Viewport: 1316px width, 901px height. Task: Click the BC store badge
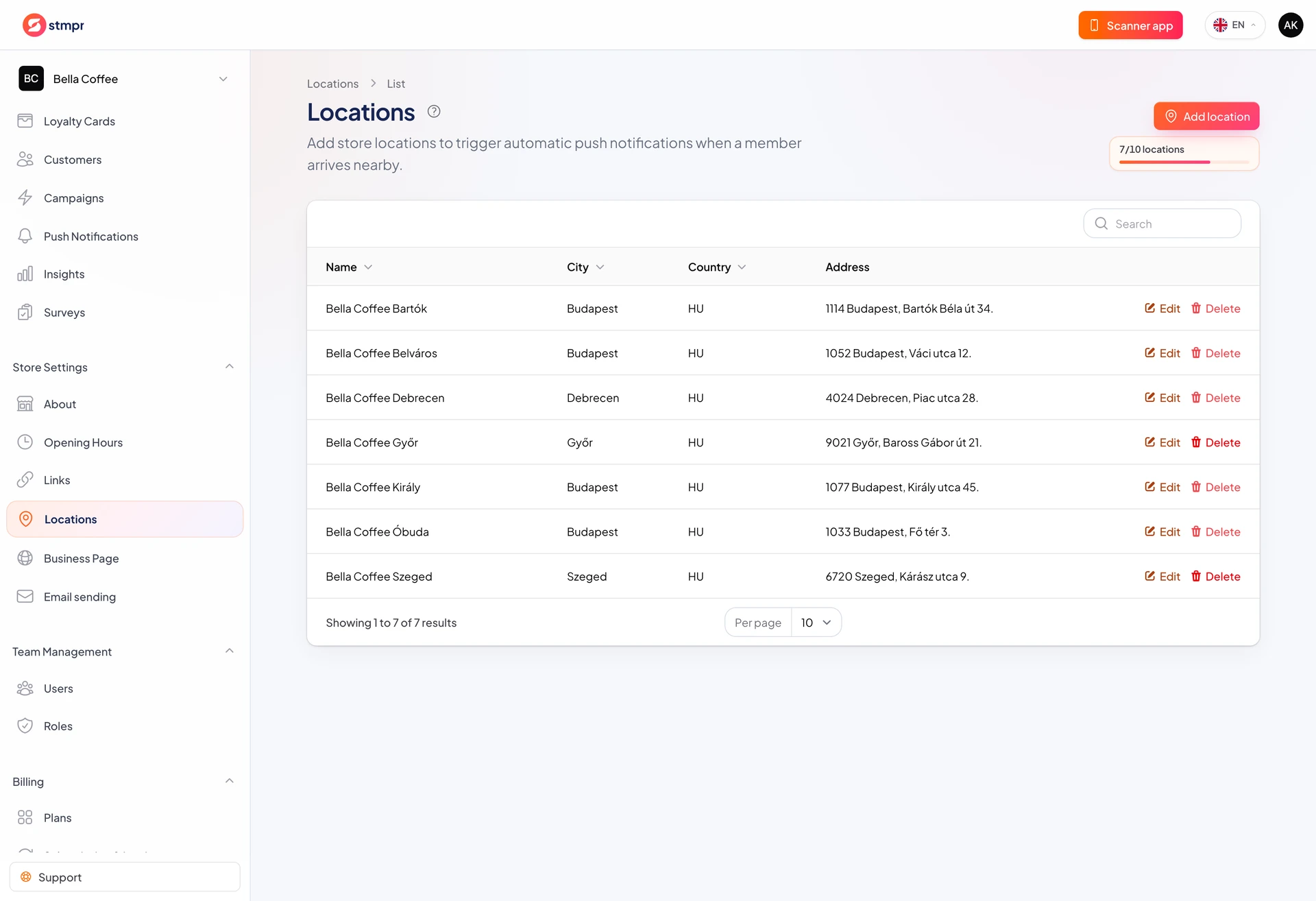[31, 79]
